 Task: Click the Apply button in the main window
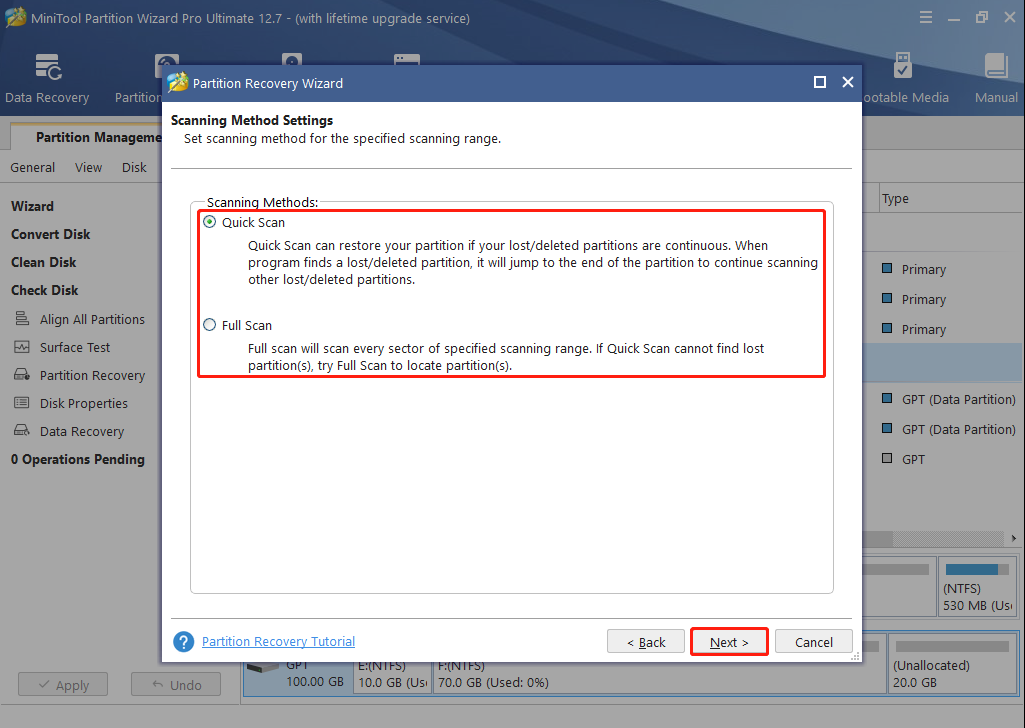click(x=63, y=684)
